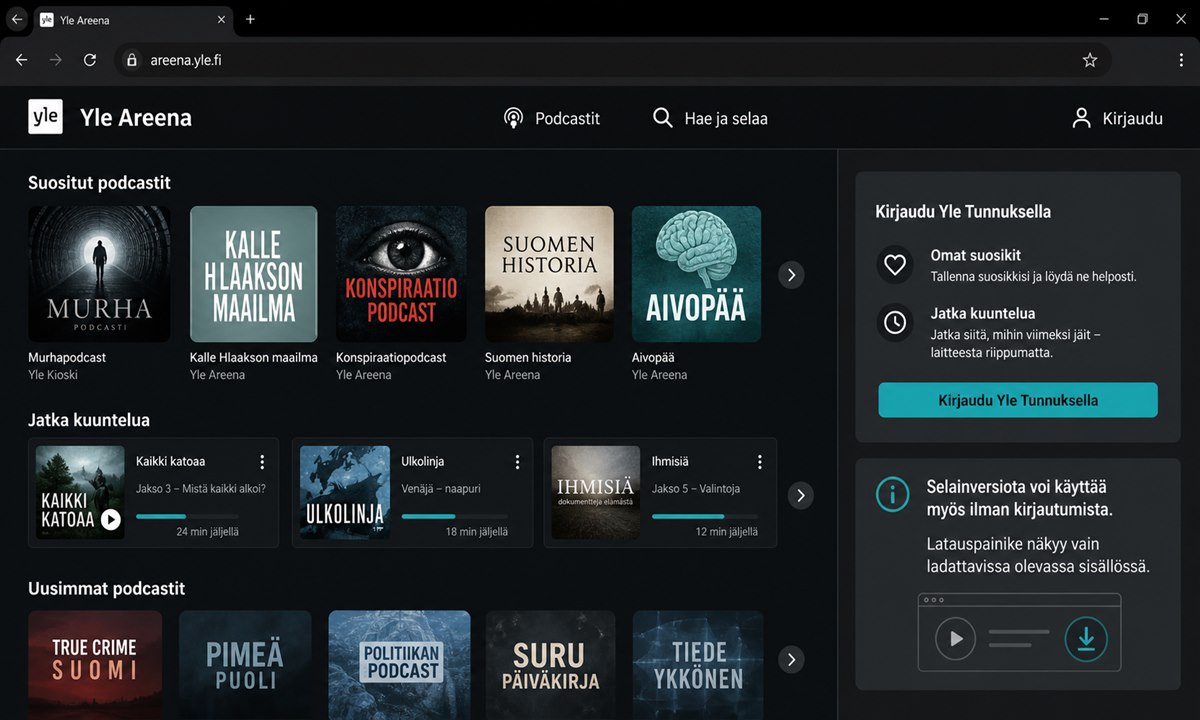
Task: Bookmark this page with star icon
Action: pyautogui.click(x=1090, y=60)
